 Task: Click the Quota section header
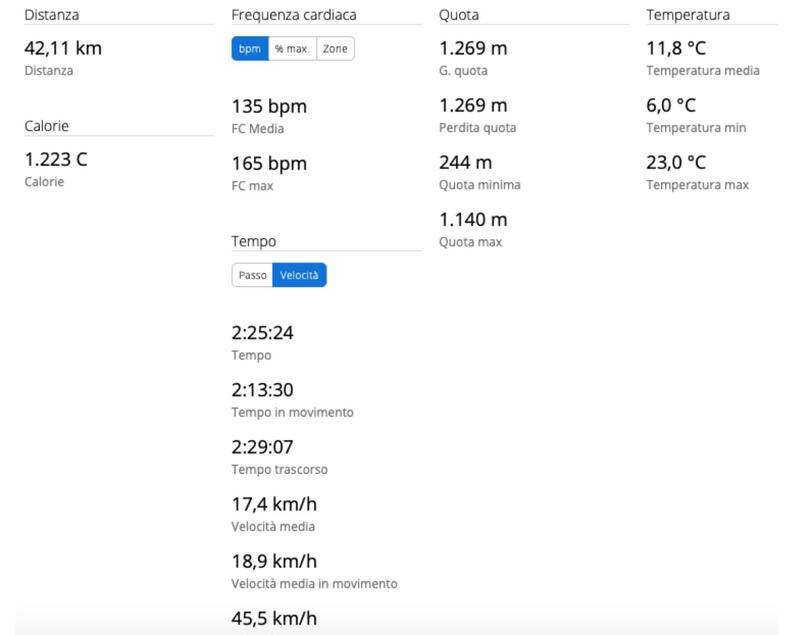pos(459,15)
